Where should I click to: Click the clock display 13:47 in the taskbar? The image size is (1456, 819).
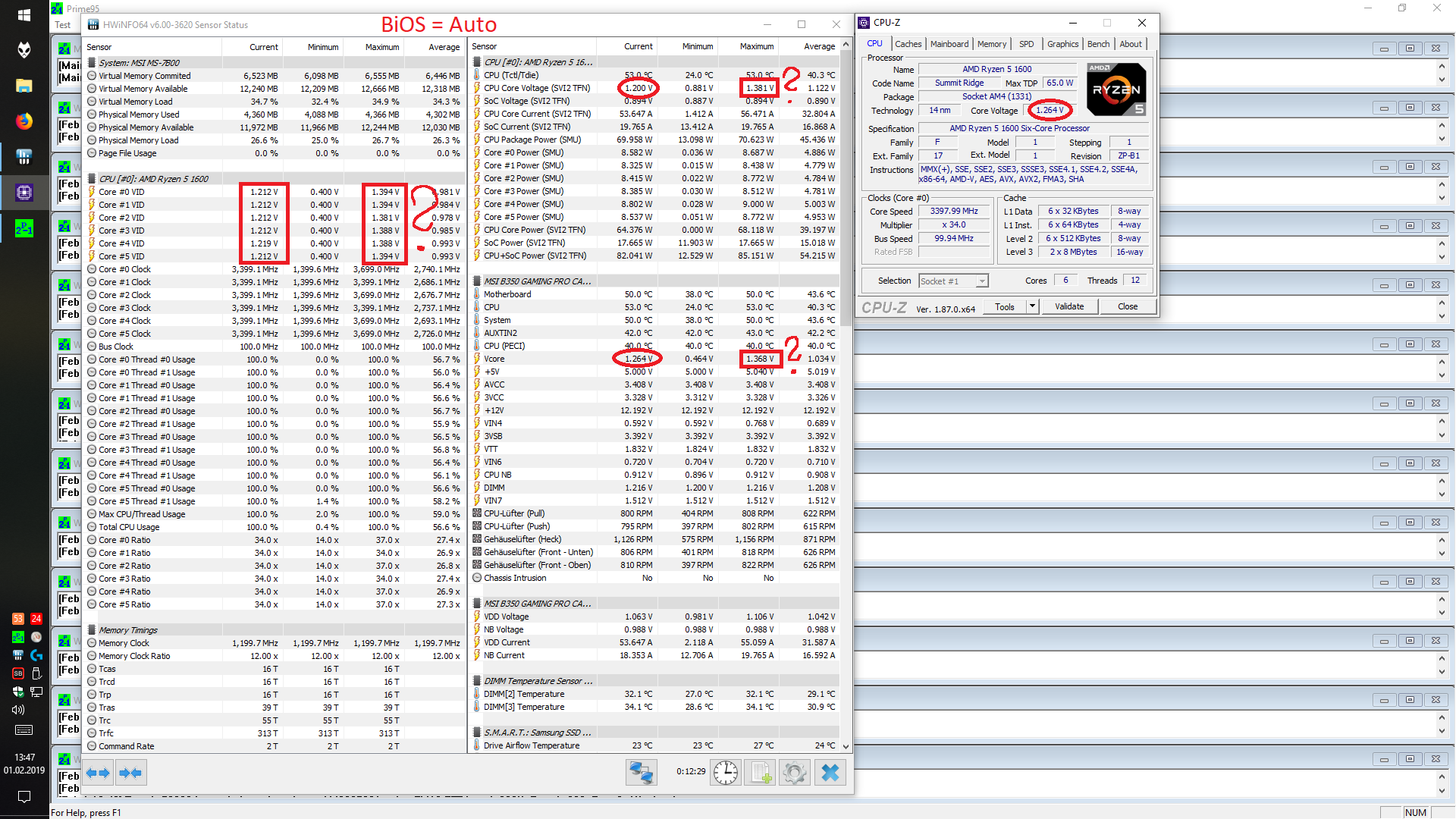(25, 757)
